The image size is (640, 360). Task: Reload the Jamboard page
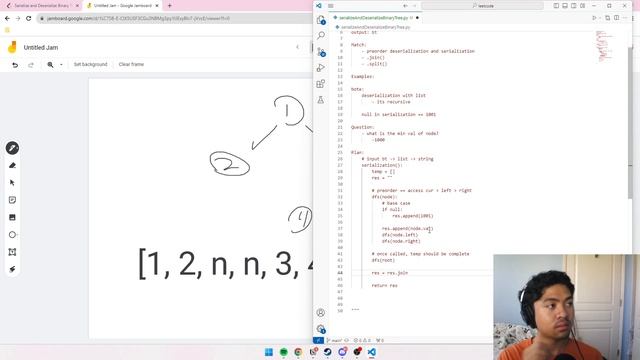click(29, 18)
